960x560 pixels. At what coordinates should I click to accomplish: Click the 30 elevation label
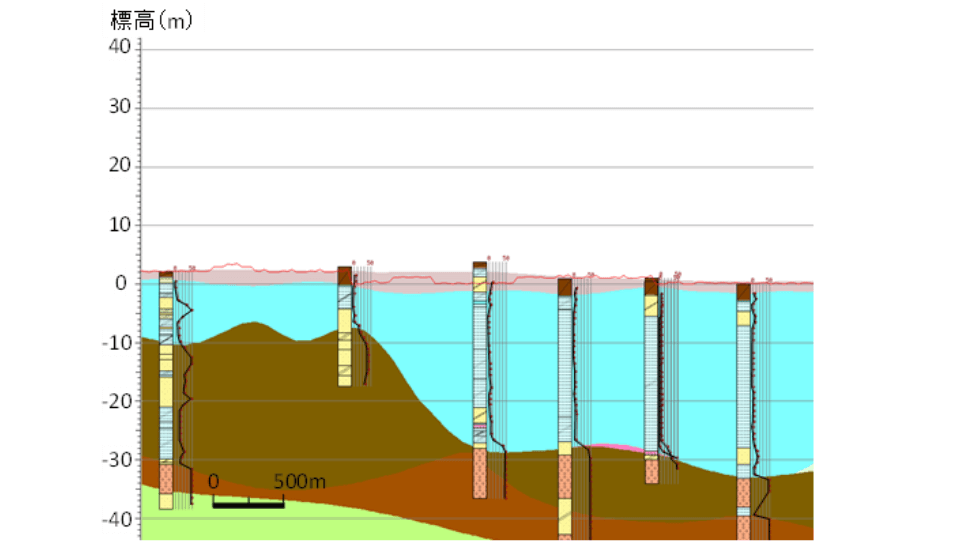[119, 106]
